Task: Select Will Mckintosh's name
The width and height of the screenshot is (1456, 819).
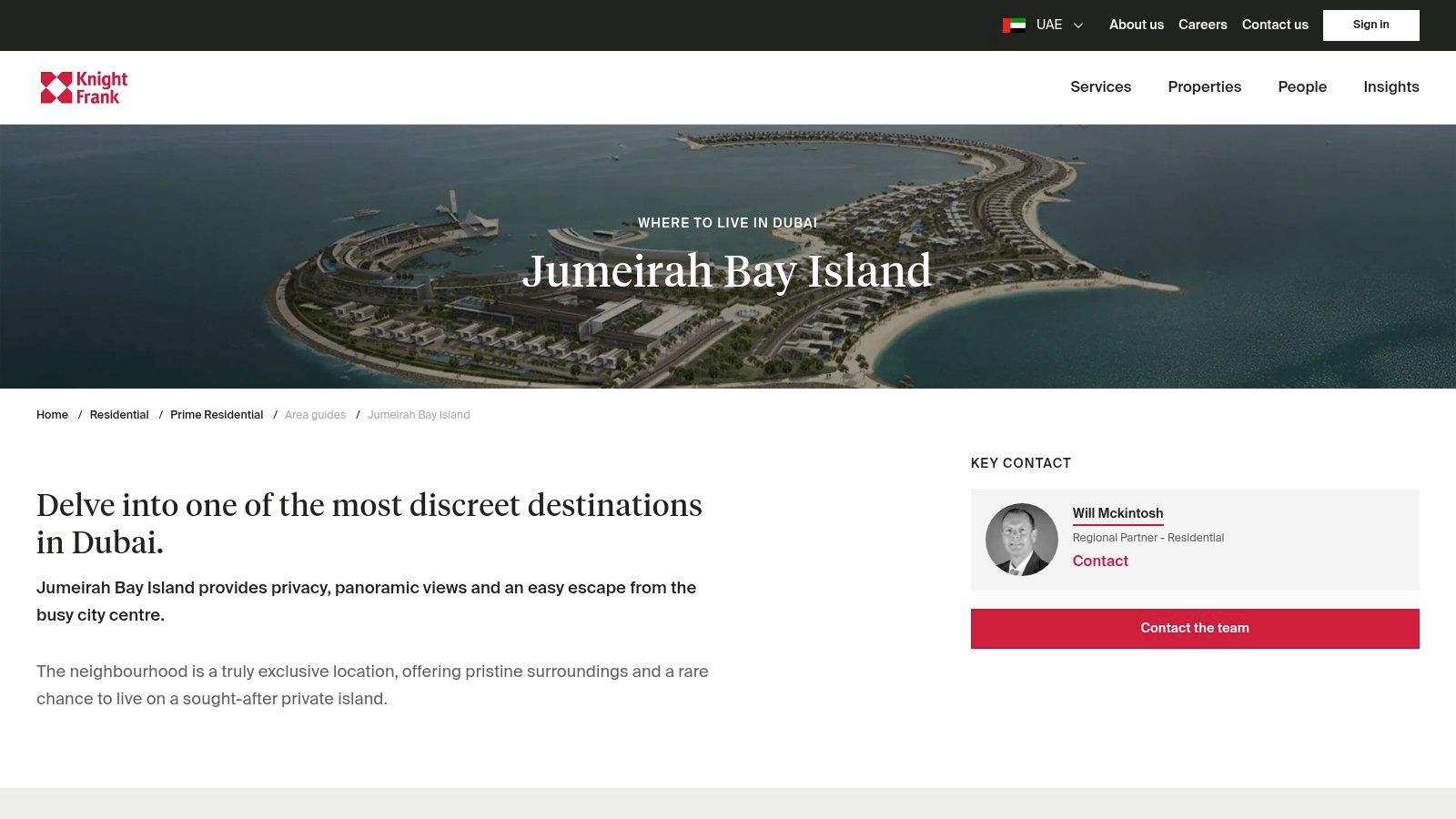Action: click(x=1117, y=513)
